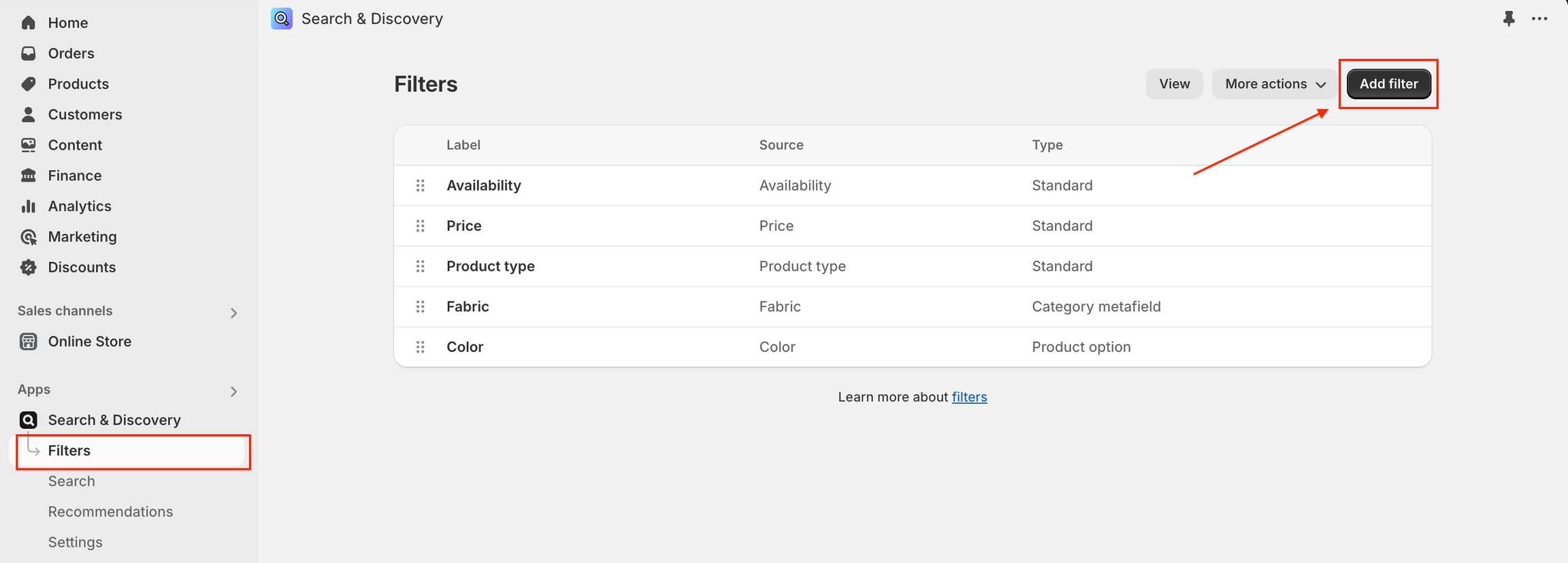This screenshot has width=1568, height=563.
Task: Click the Add filter button
Action: pos(1388,84)
